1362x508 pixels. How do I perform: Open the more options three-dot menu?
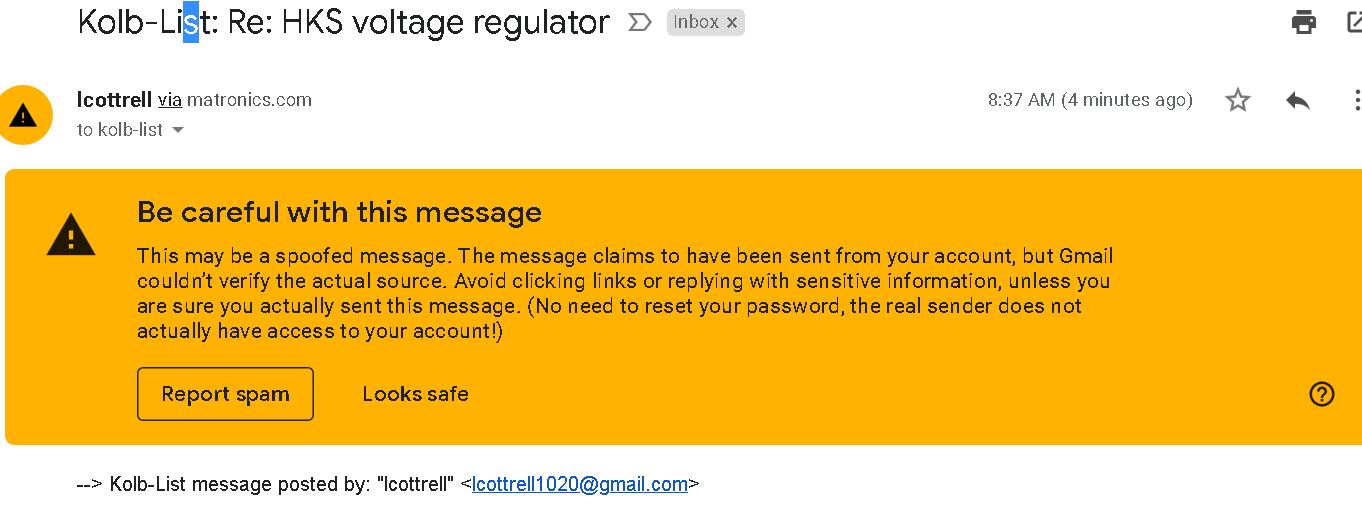(1356, 100)
